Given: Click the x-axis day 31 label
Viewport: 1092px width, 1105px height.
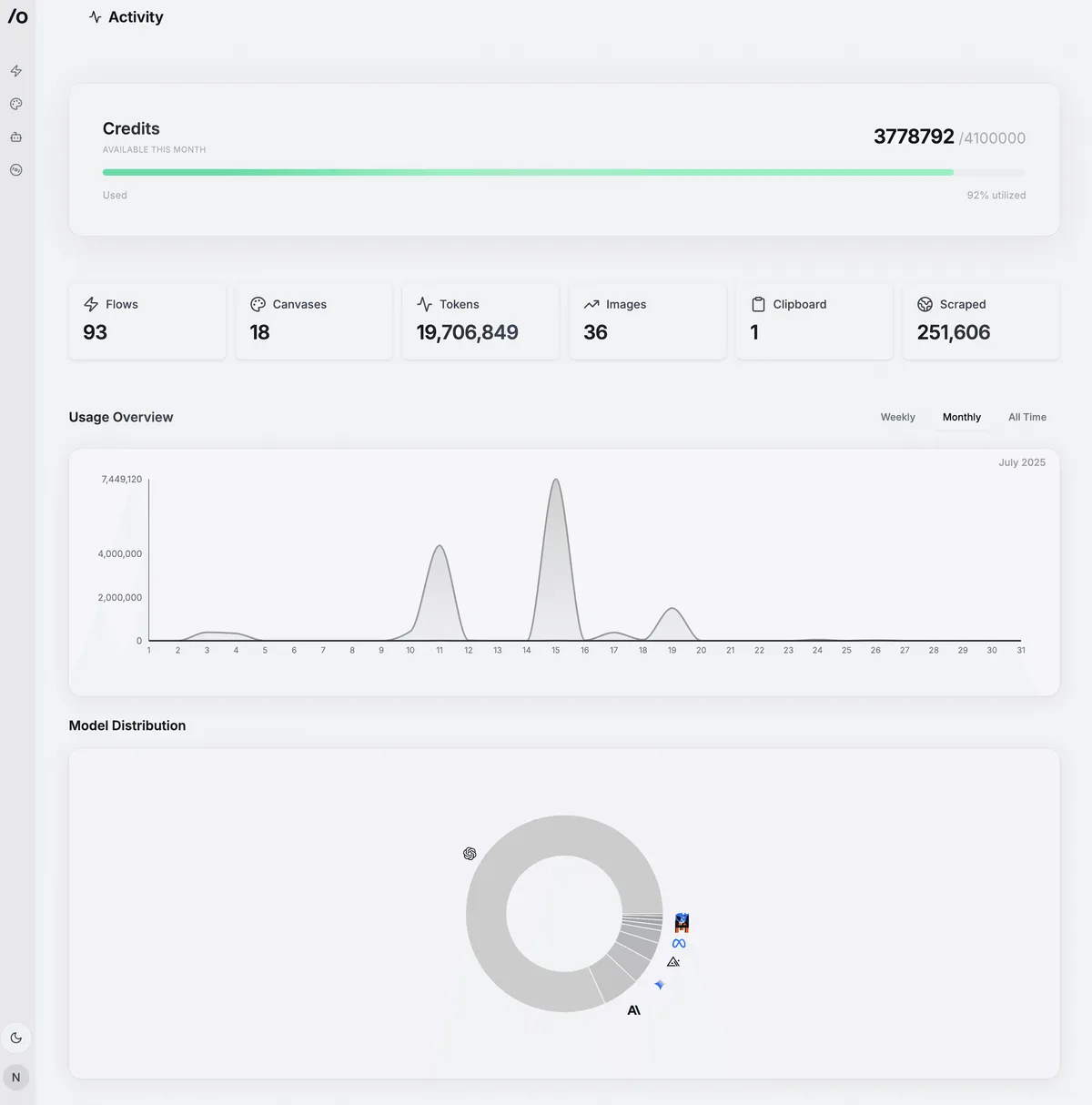Looking at the screenshot, I should [1021, 650].
